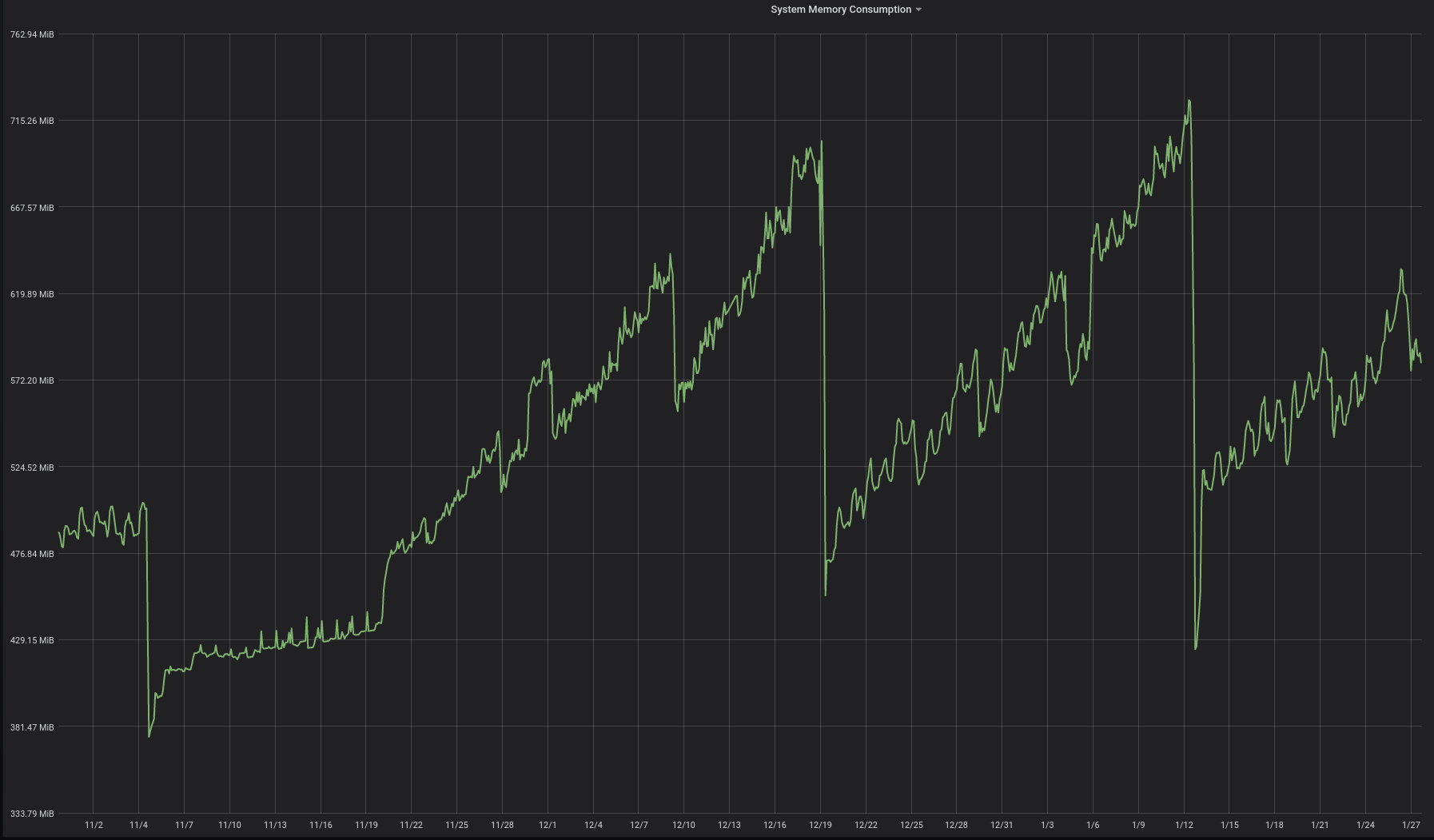Click the 762.94 MiB y-axis label

click(x=32, y=34)
